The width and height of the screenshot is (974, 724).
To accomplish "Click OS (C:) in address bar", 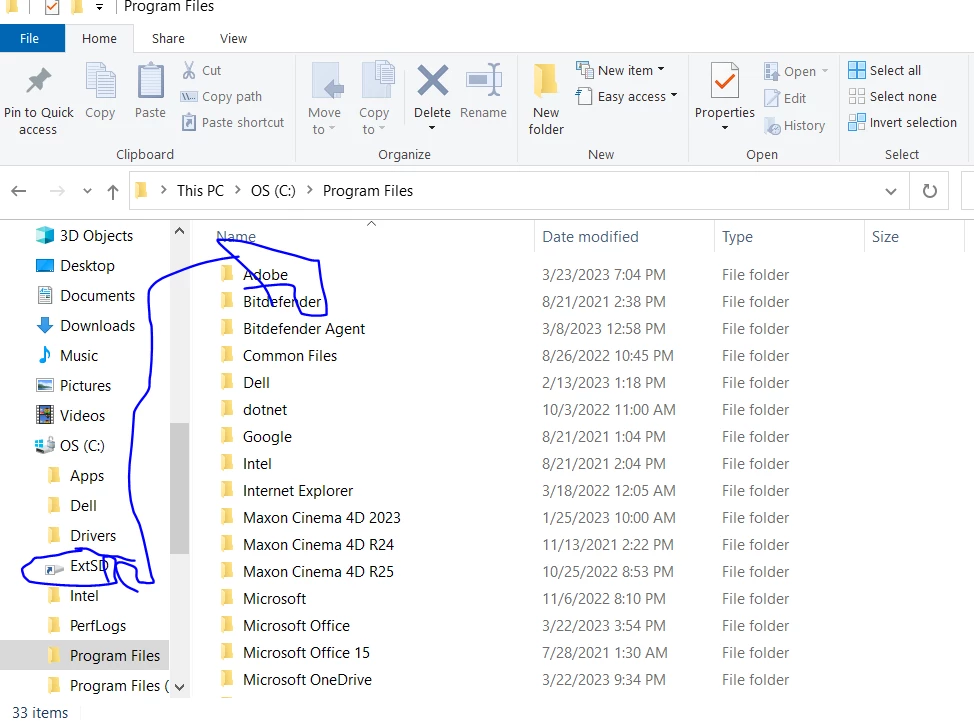I will [273, 191].
